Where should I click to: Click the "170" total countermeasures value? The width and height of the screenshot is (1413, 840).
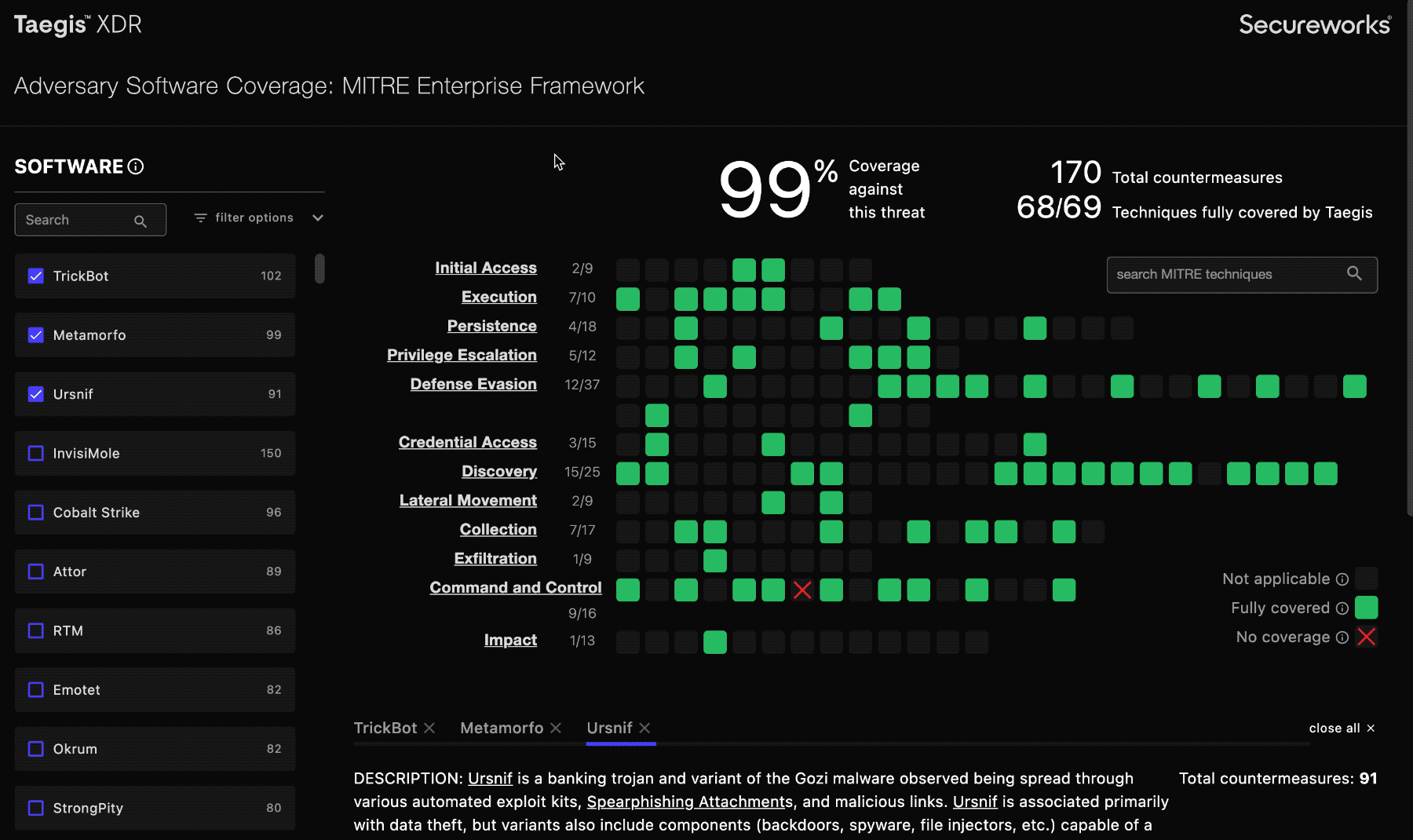click(1076, 173)
